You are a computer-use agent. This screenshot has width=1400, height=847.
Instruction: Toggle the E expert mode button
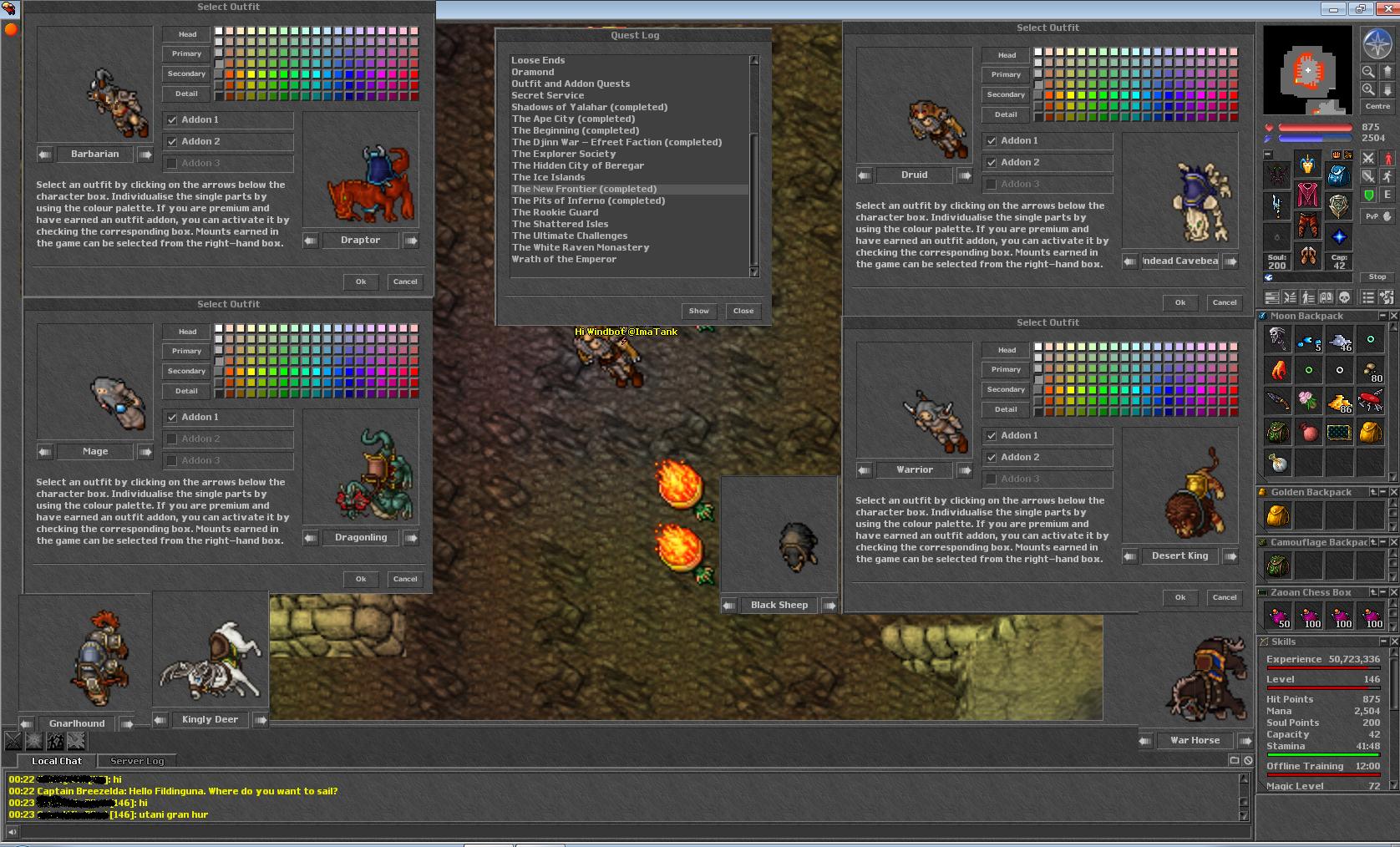1387,195
